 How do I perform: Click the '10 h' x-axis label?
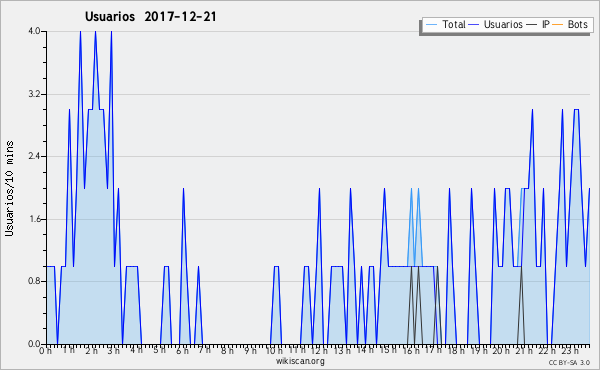point(274,350)
